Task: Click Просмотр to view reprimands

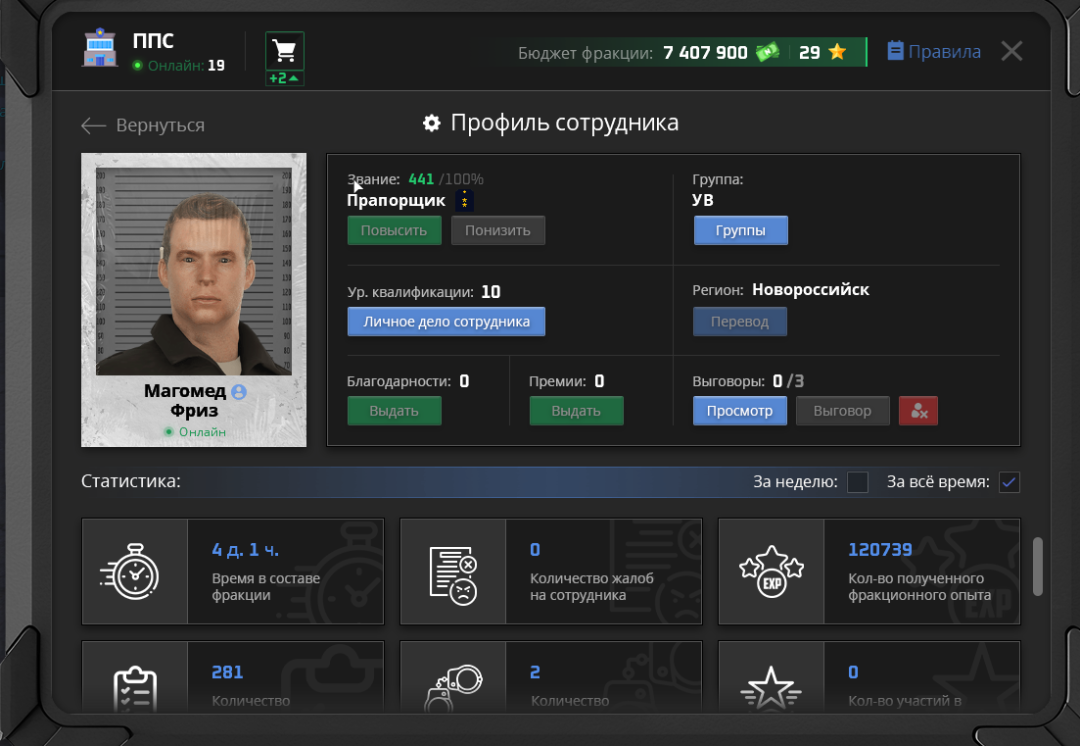Action: (740, 411)
